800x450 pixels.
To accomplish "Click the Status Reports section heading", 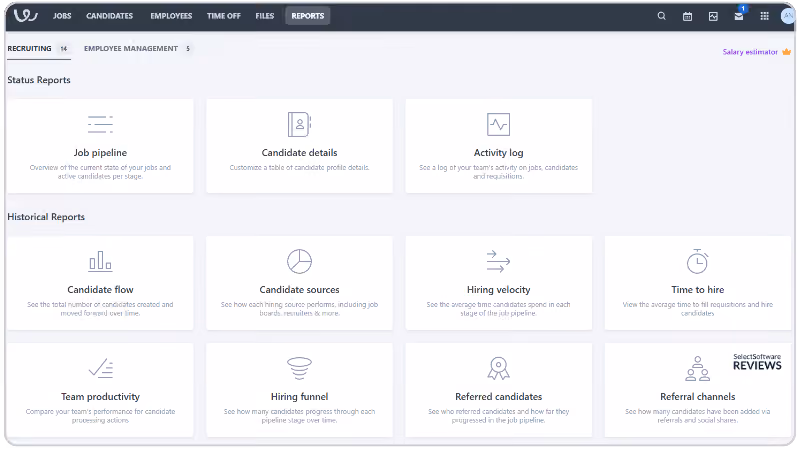I will click(39, 80).
